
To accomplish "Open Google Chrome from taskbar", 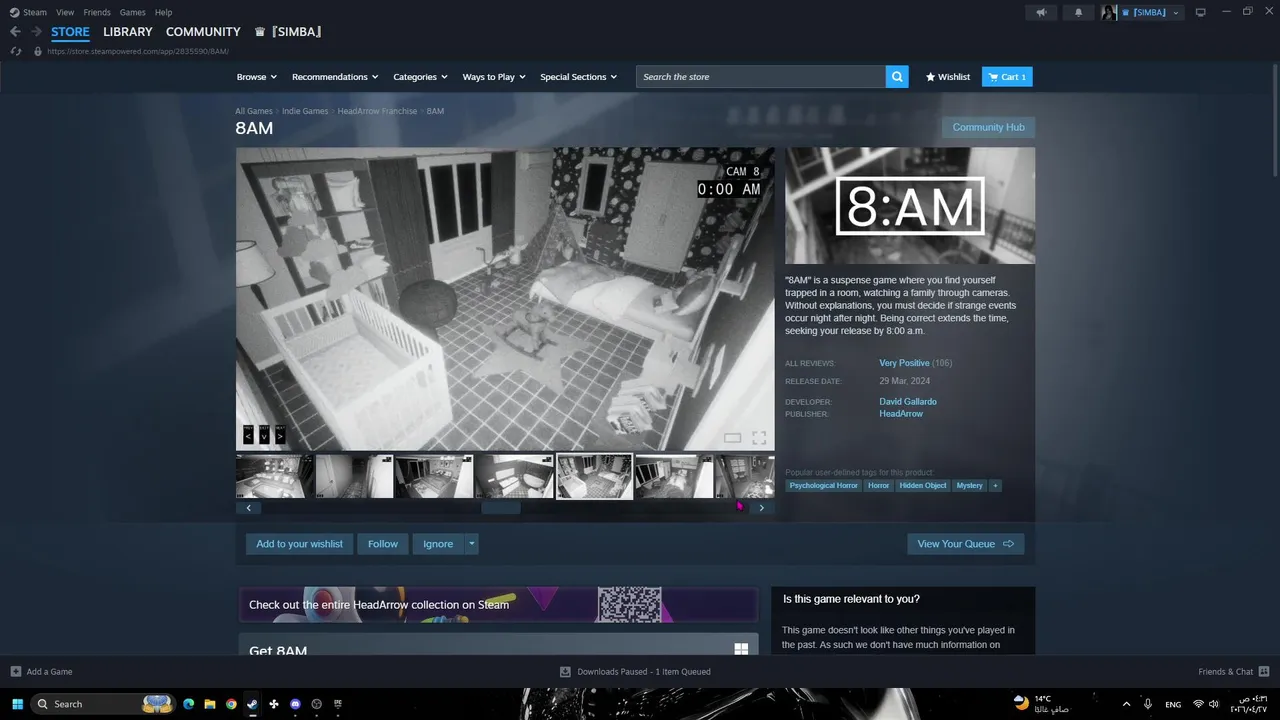I will [231, 704].
